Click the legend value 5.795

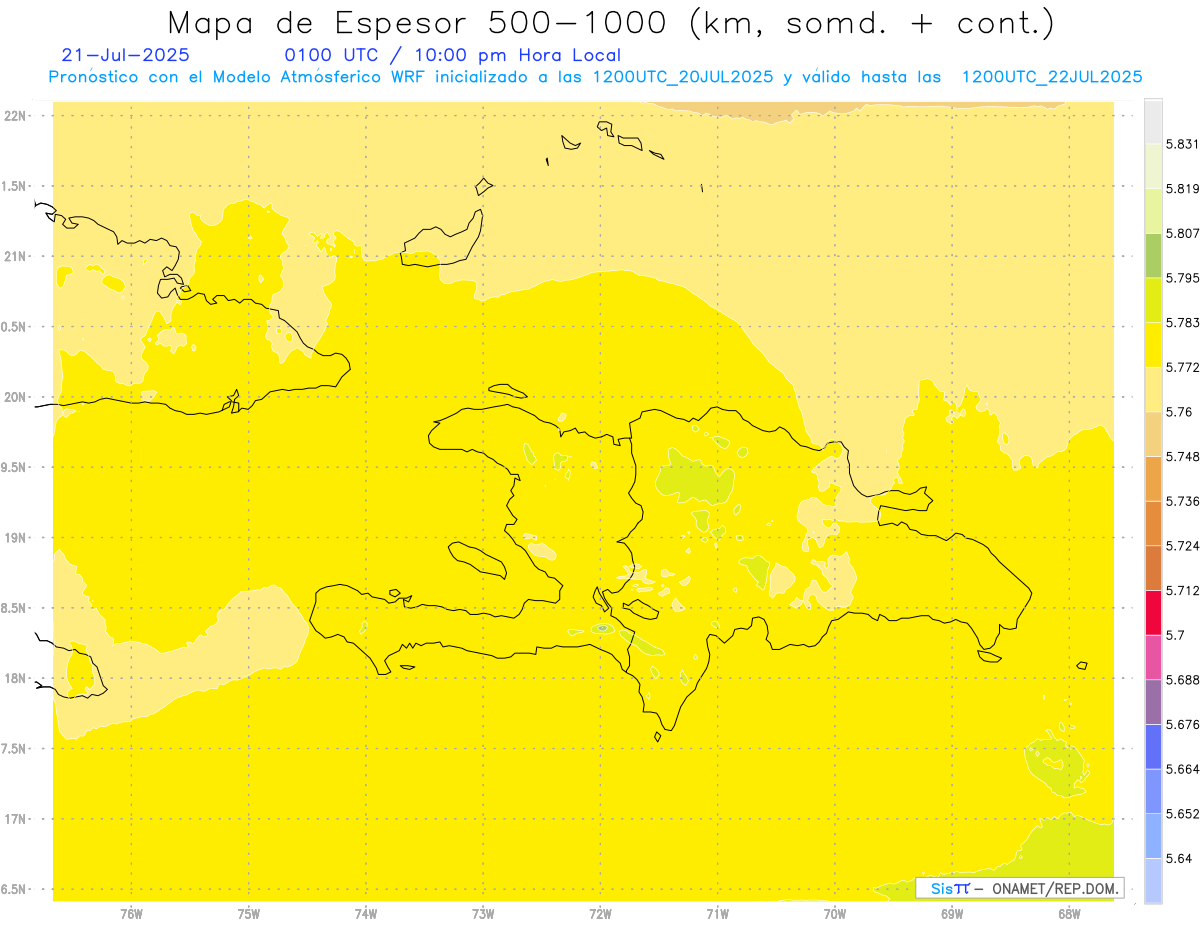coord(1183,278)
